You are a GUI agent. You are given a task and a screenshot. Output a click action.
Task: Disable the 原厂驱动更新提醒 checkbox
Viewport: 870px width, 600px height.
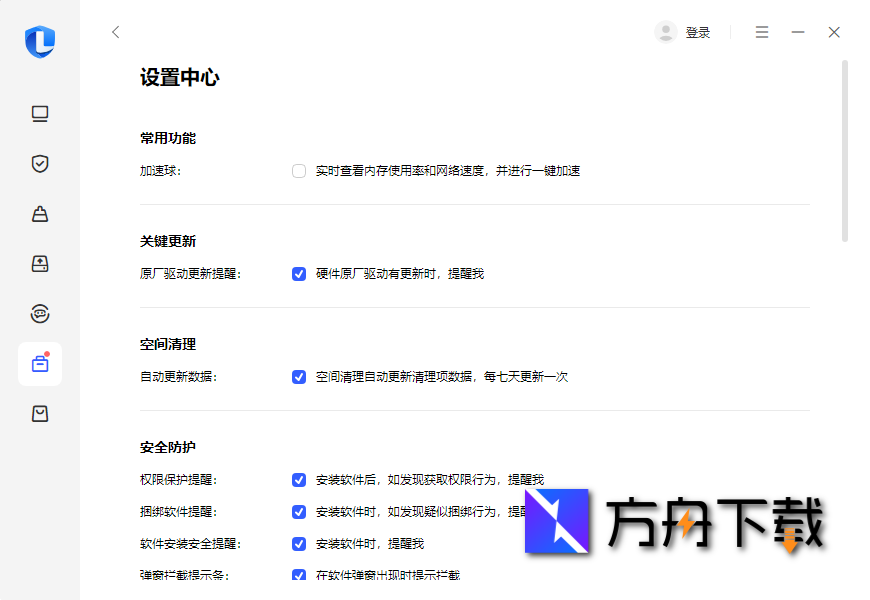[299, 273]
